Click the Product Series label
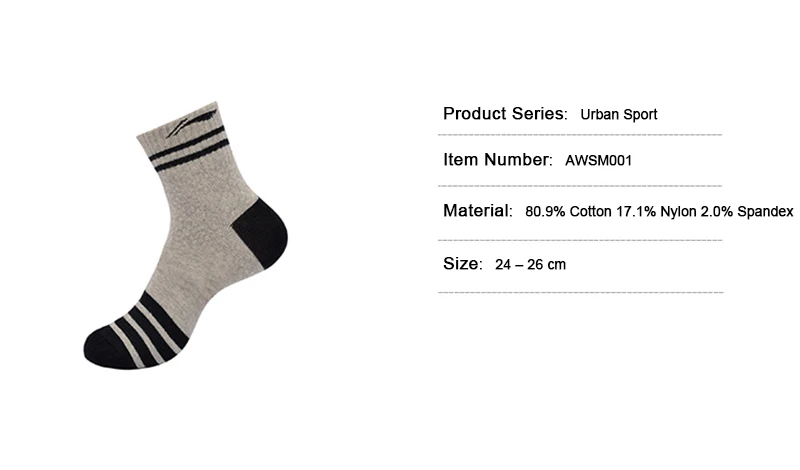This screenshot has width=800, height=470. click(505, 114)
